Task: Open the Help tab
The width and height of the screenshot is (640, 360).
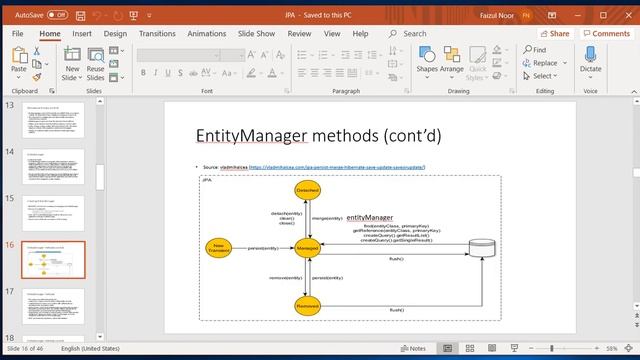Action: point(360,33)
